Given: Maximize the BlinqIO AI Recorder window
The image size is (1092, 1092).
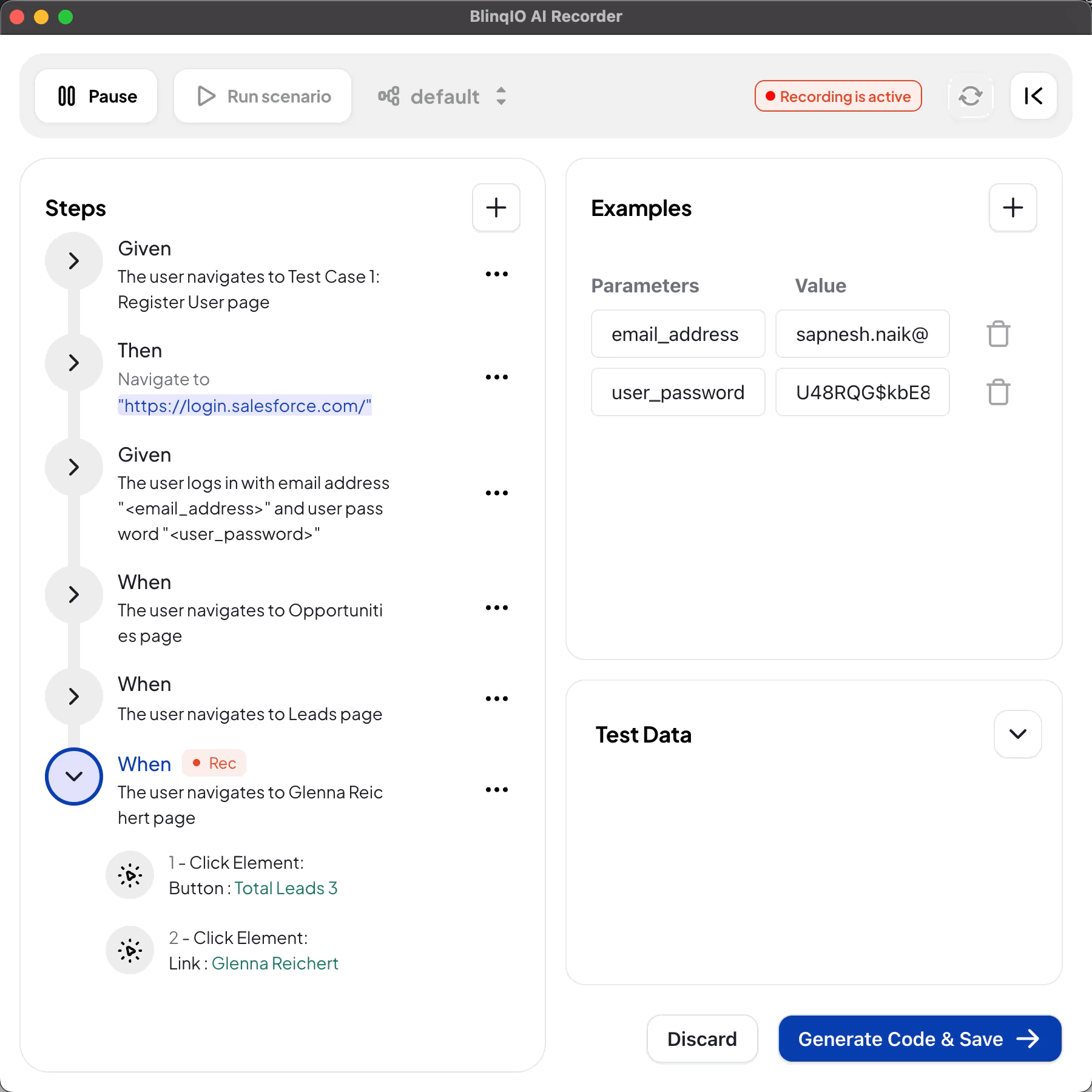Looking at the screenshot, I should (x=66, y=17).
